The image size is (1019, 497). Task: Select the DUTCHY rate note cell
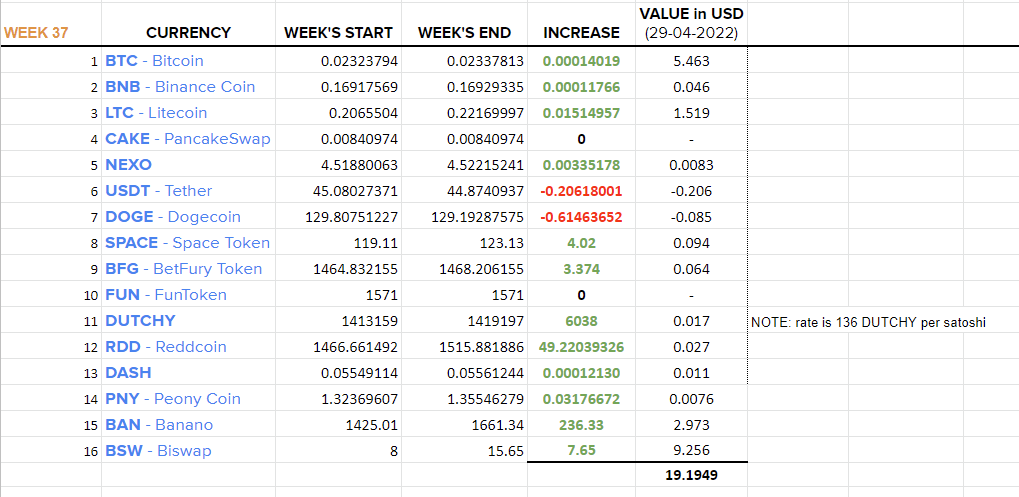[x=868, y=322]
